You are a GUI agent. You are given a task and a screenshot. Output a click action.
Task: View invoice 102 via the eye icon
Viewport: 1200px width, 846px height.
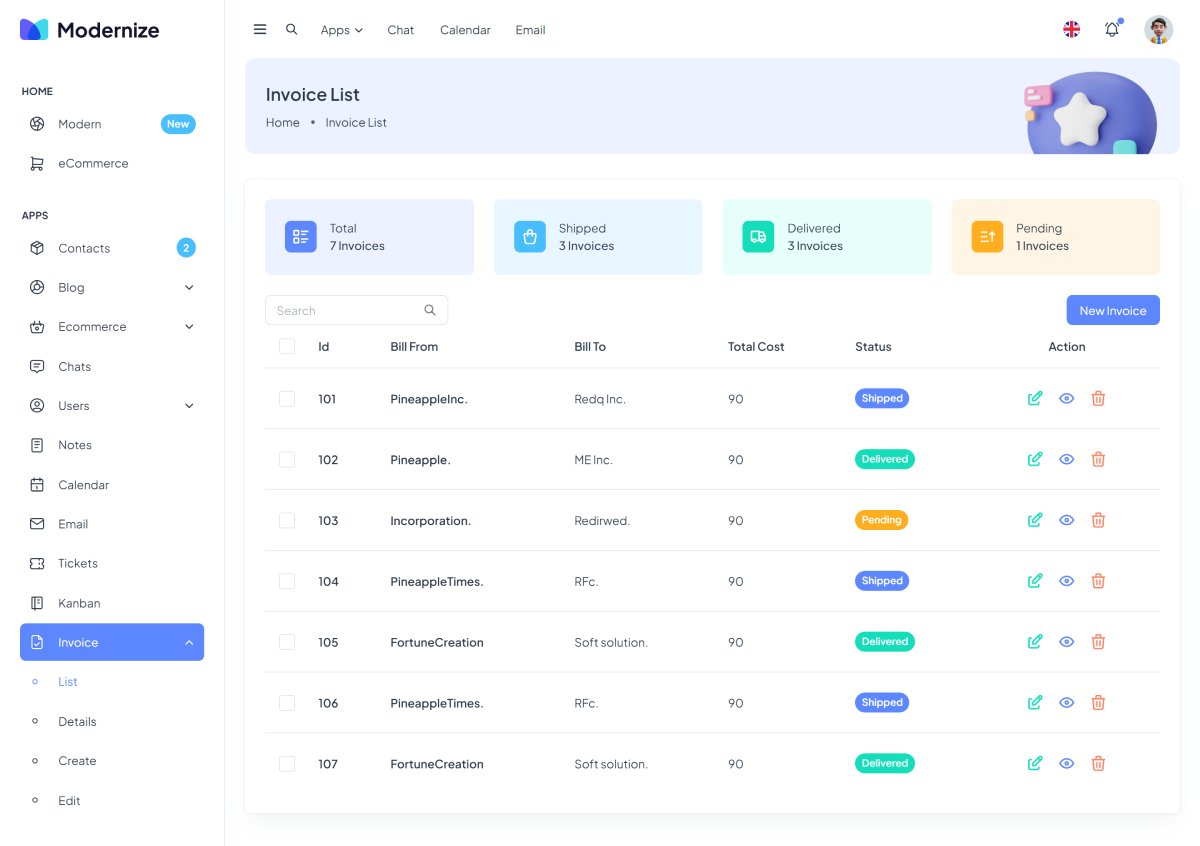(x=1067, y=460)
